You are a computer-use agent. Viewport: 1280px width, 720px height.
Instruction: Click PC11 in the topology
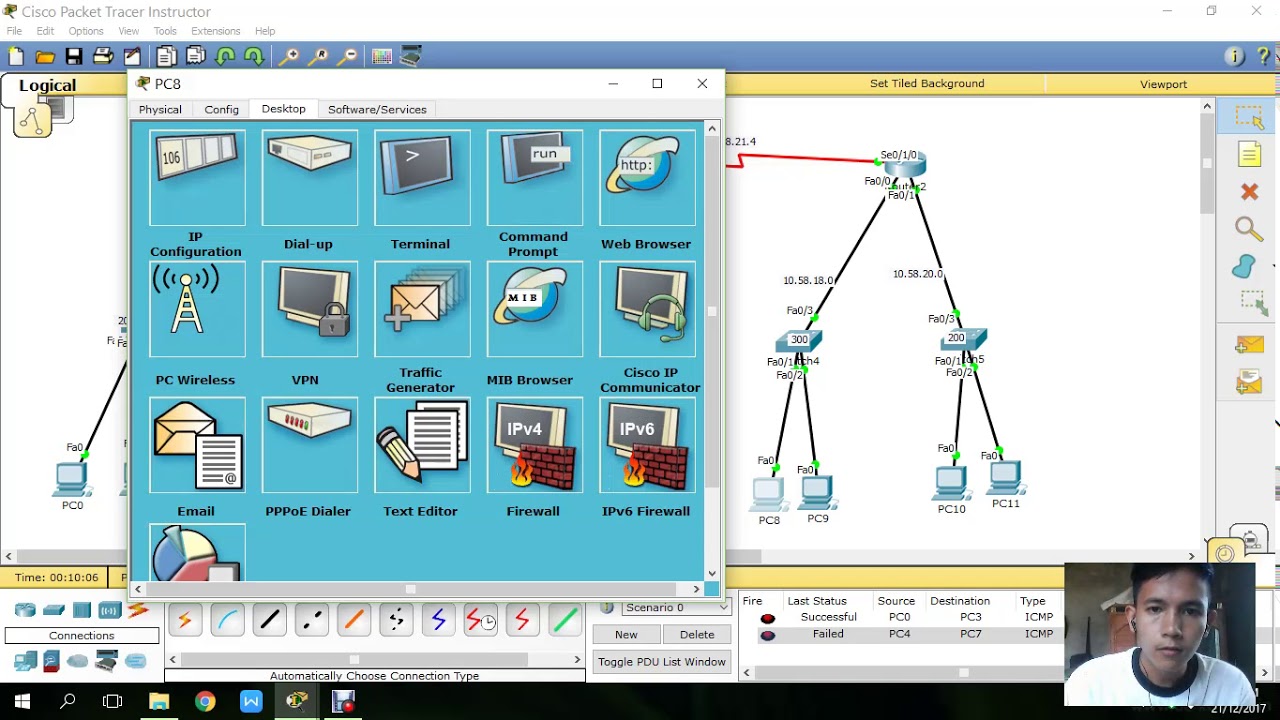1005,476
